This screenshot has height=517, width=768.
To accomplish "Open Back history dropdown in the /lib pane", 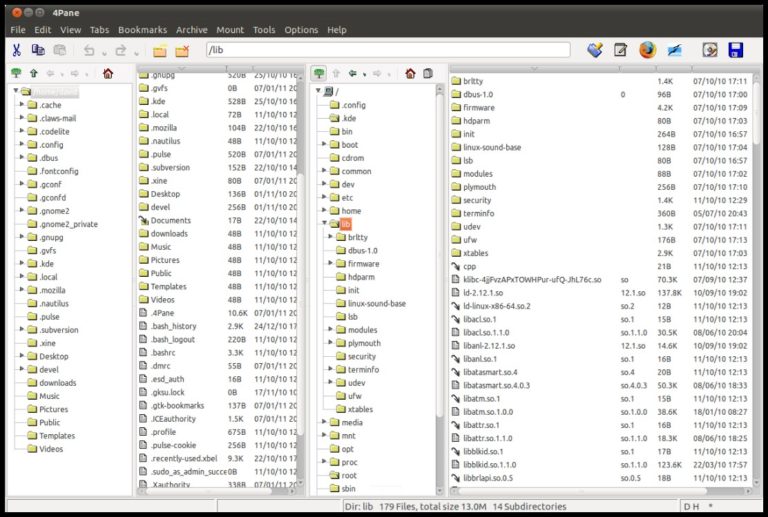I will pos(364,75).
